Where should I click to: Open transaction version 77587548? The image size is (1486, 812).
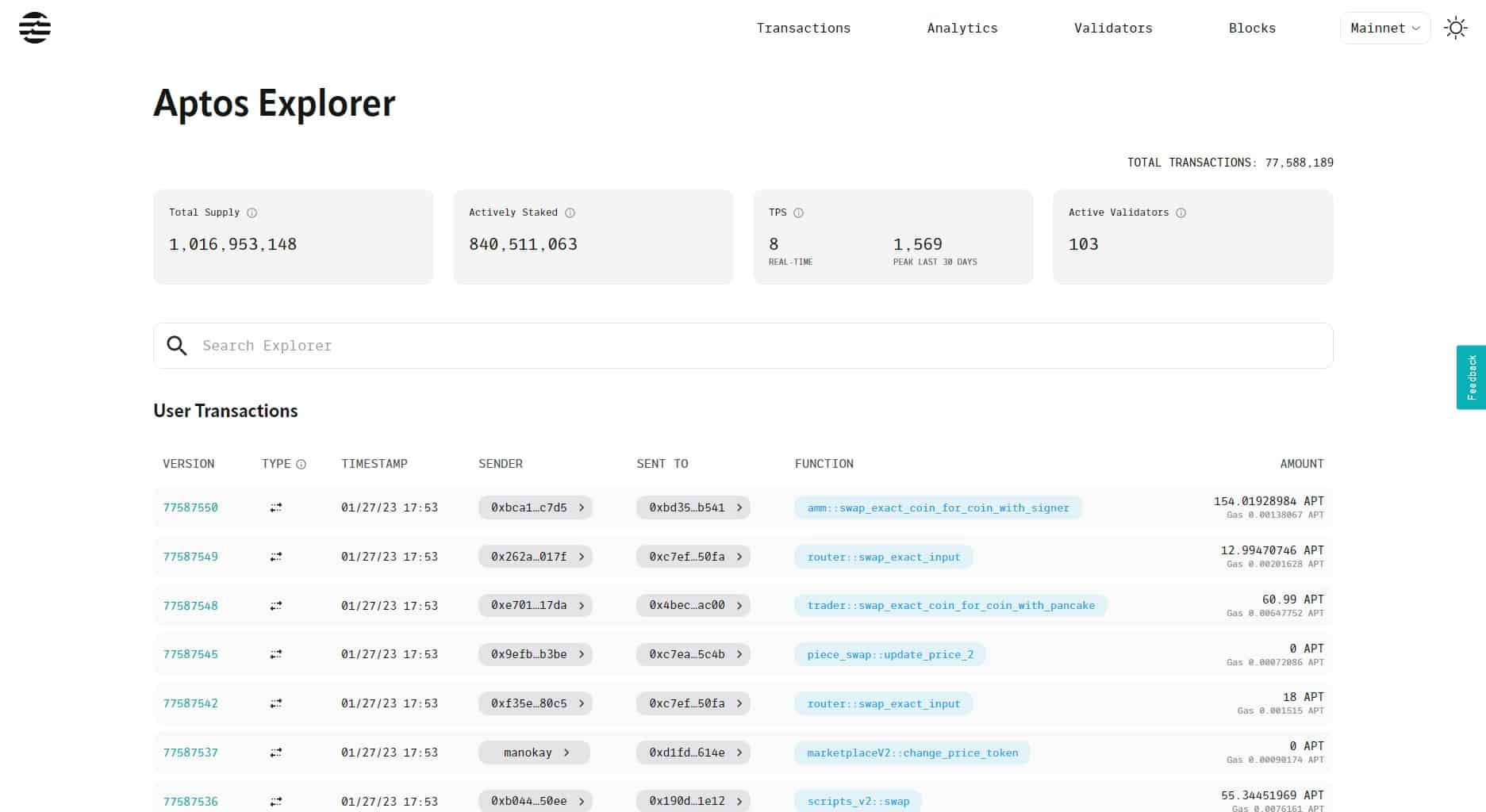[x=190, y=606]
